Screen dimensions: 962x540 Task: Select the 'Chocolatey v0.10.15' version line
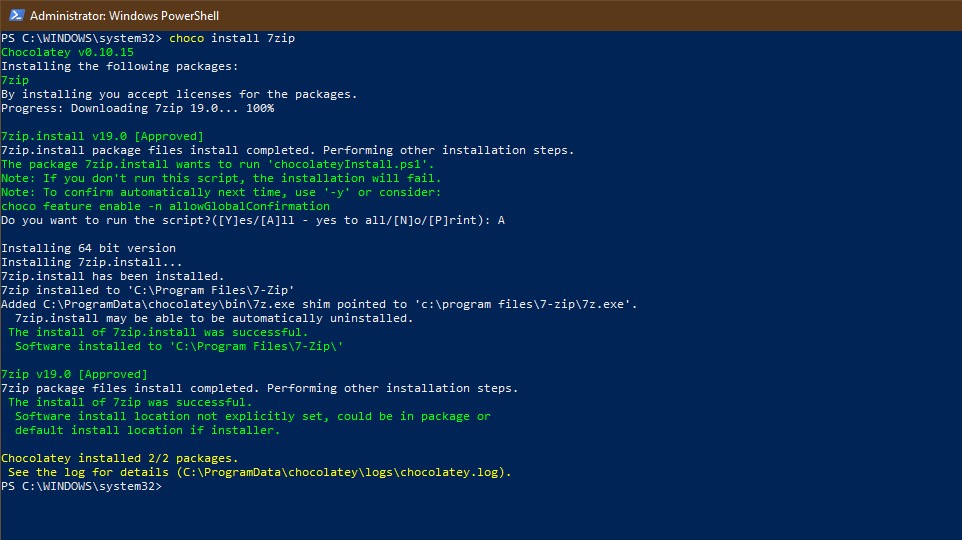click(67, 52)
